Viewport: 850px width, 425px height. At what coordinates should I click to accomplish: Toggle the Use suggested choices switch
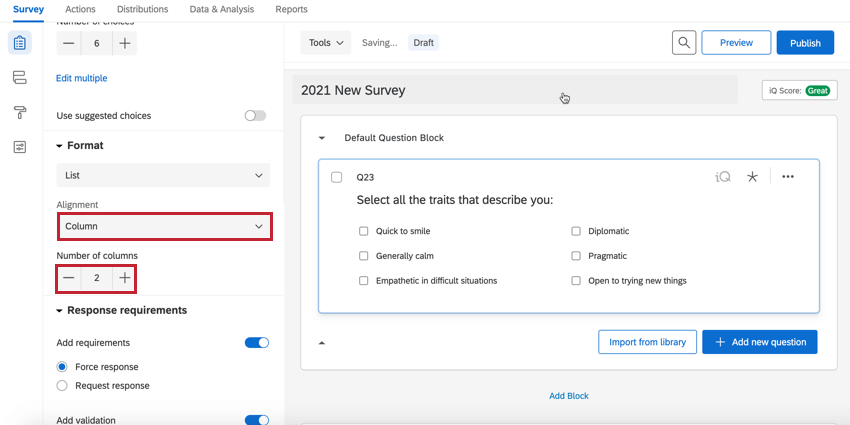coord(256,116)
